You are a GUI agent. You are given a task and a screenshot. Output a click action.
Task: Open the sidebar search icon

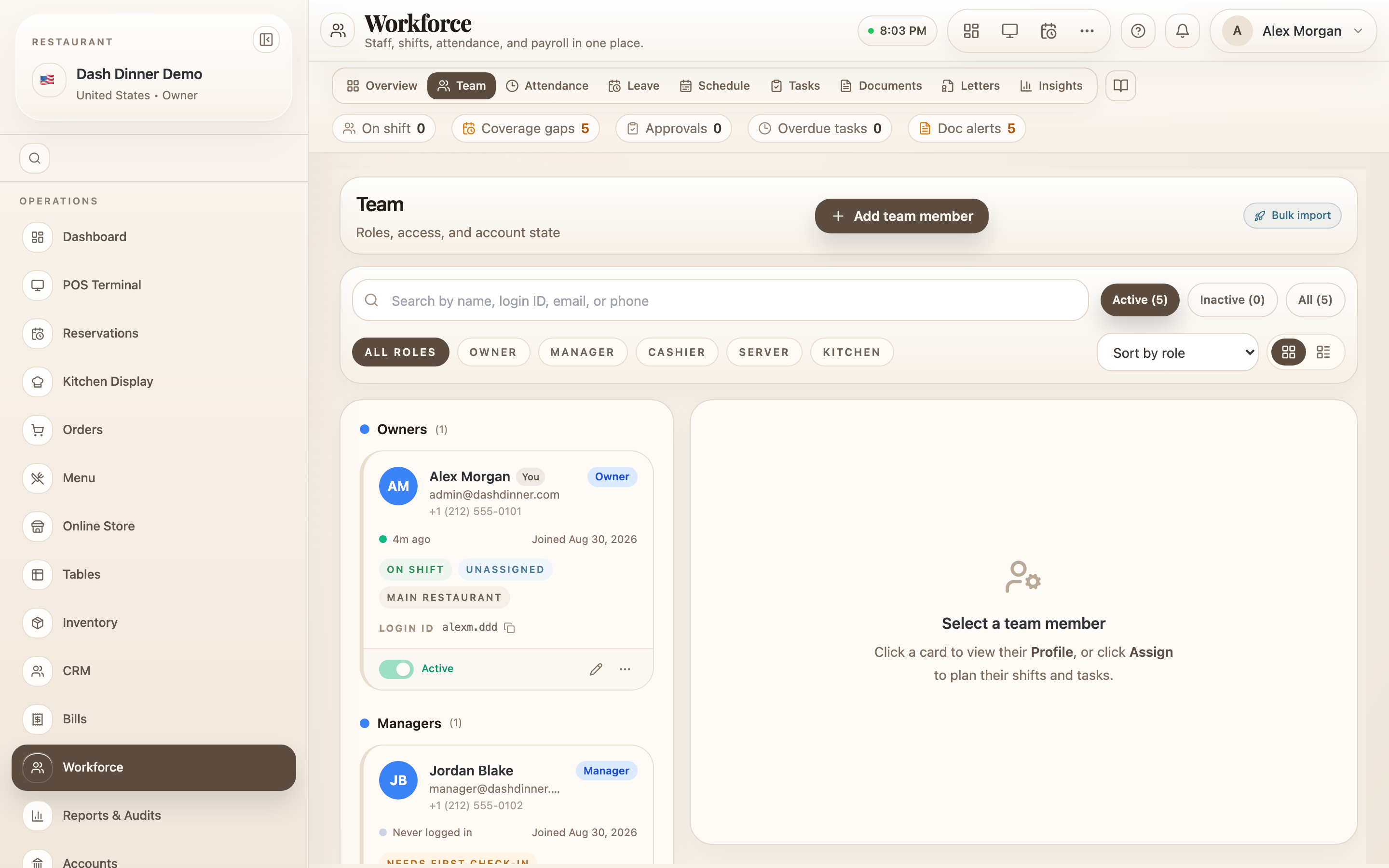click(35, 158)
